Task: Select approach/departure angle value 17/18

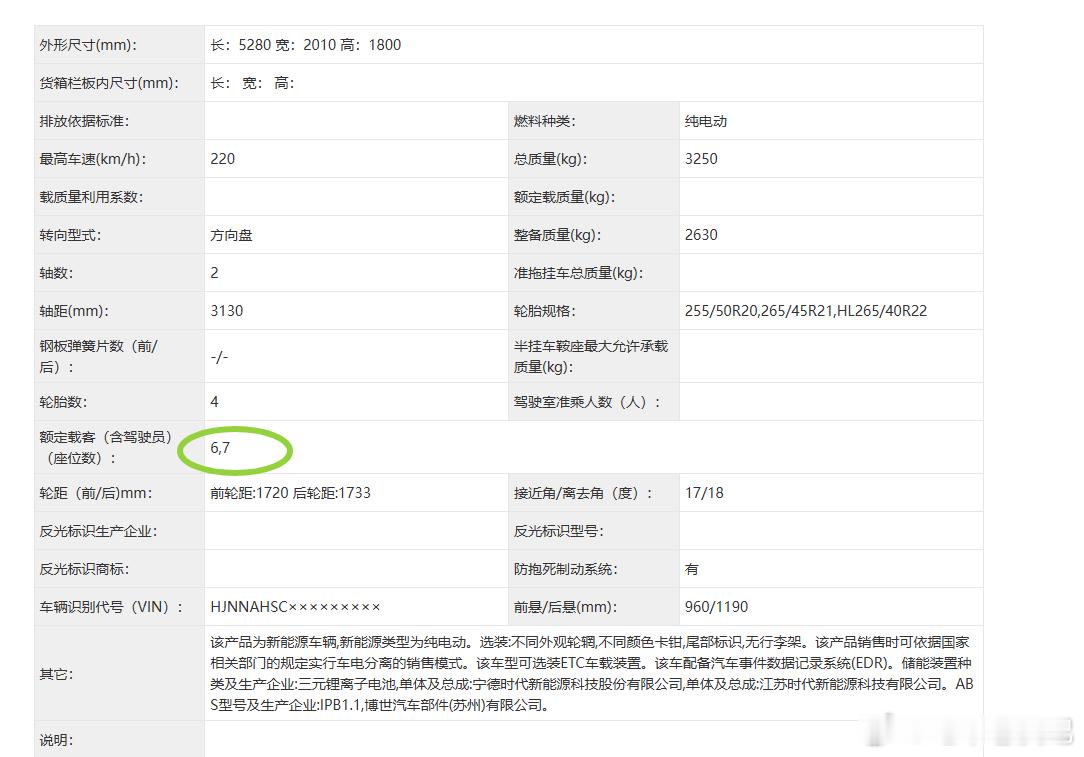Action: coord(704,493)
